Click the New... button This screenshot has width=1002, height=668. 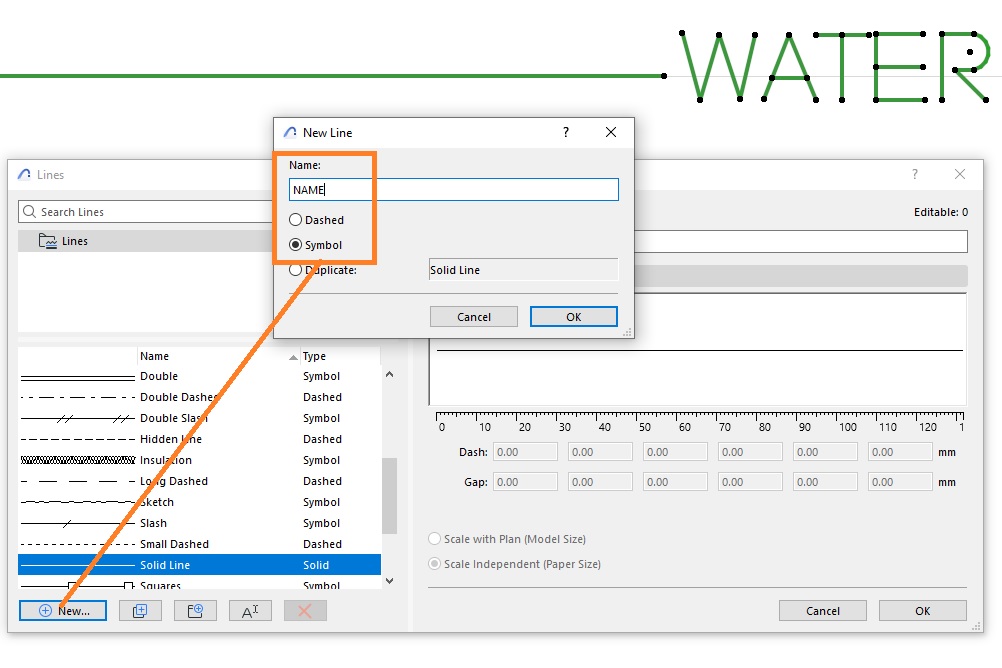click(x=63, y=610)
